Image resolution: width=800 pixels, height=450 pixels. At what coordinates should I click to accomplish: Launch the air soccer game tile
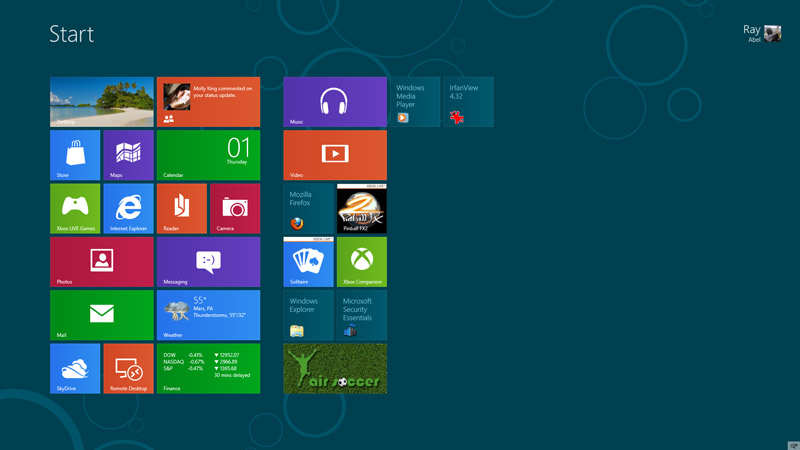335,368
